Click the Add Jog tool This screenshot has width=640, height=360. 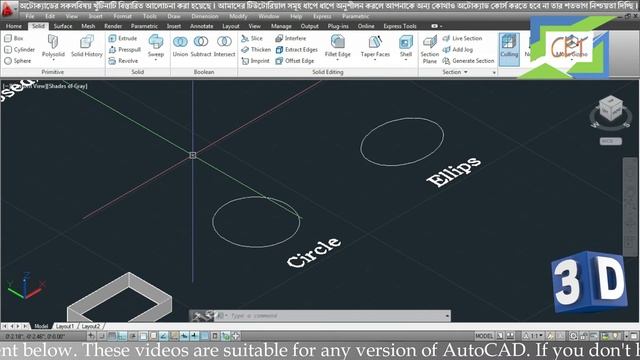458,49
